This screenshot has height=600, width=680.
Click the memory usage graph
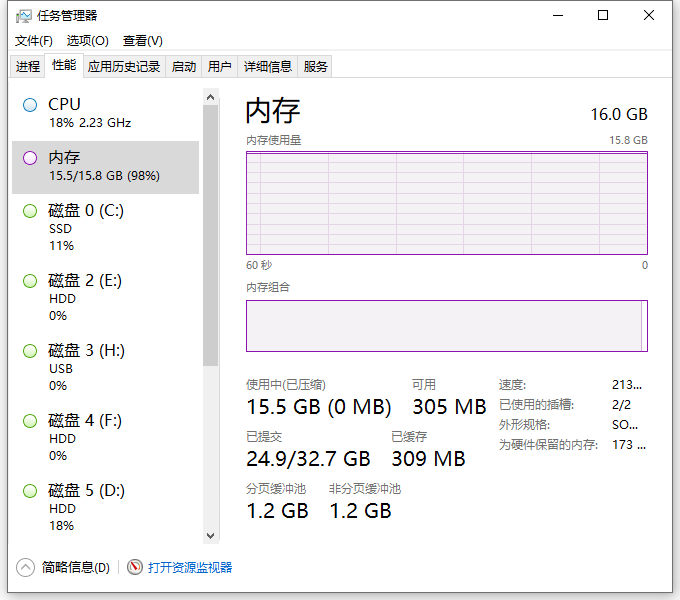point(446,203)
